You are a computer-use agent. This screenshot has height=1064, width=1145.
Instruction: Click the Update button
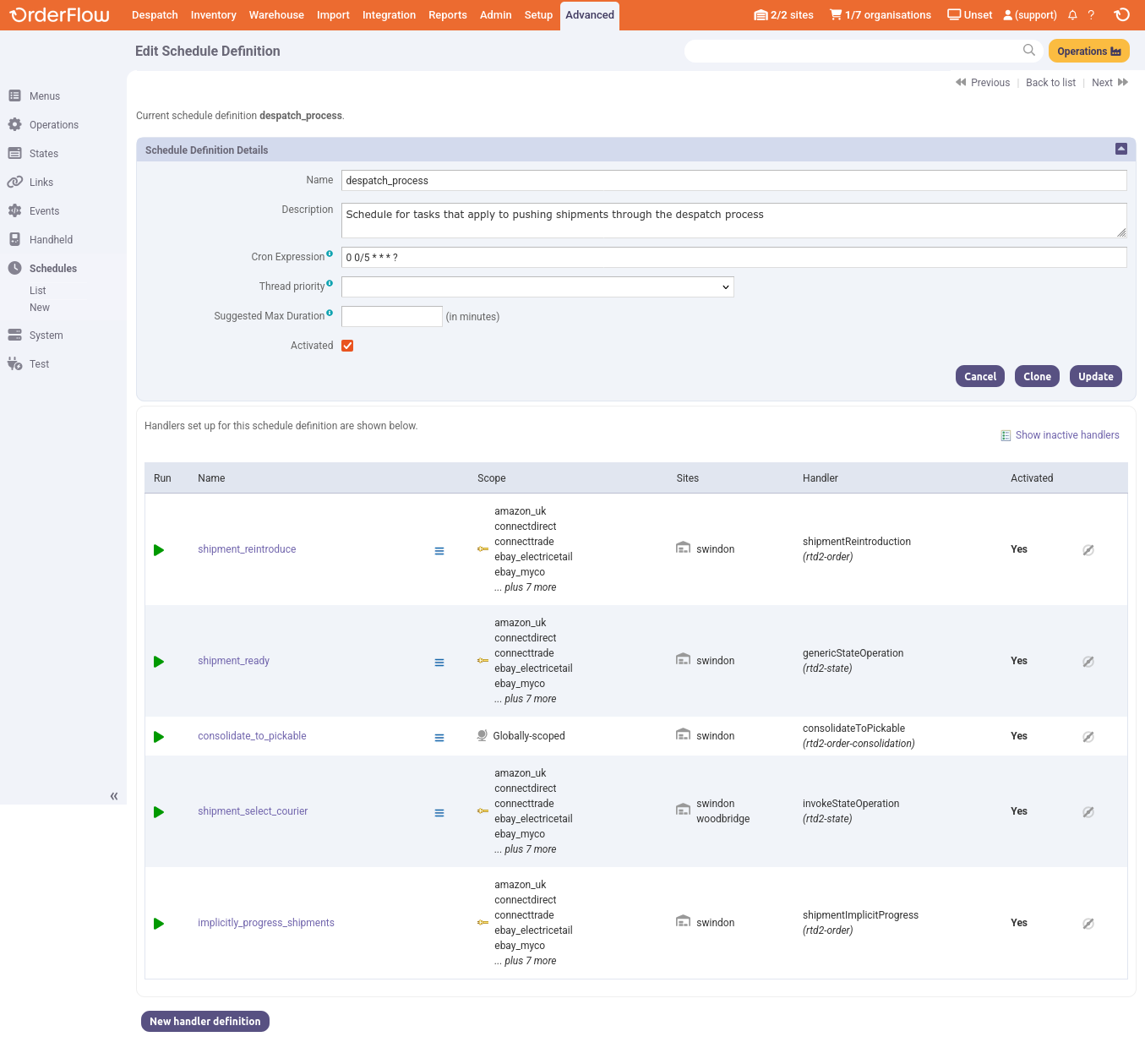point(1095,377)
